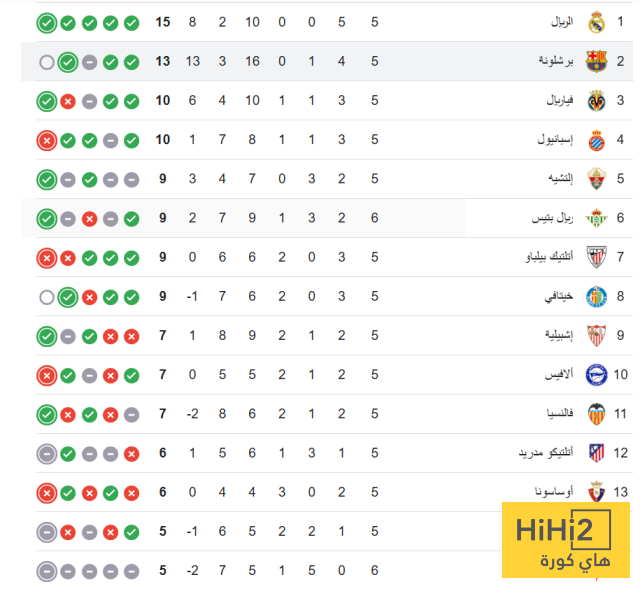Click the red loss icon in Espanyol's row

46,140
